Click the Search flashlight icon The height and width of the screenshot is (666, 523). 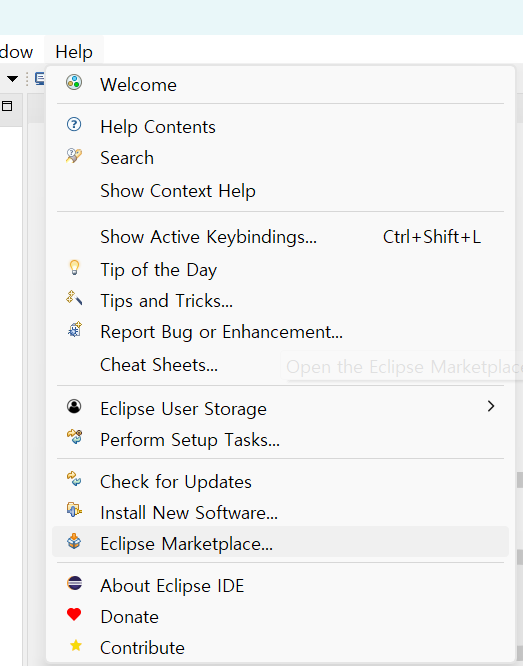pos(74,156)
